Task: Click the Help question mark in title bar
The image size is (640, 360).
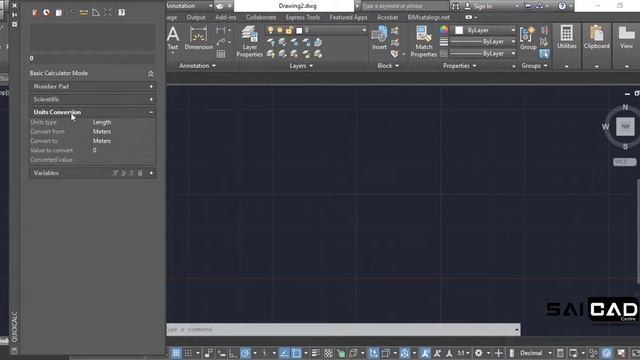Action: pyautogui.click(x=562, y=6)
